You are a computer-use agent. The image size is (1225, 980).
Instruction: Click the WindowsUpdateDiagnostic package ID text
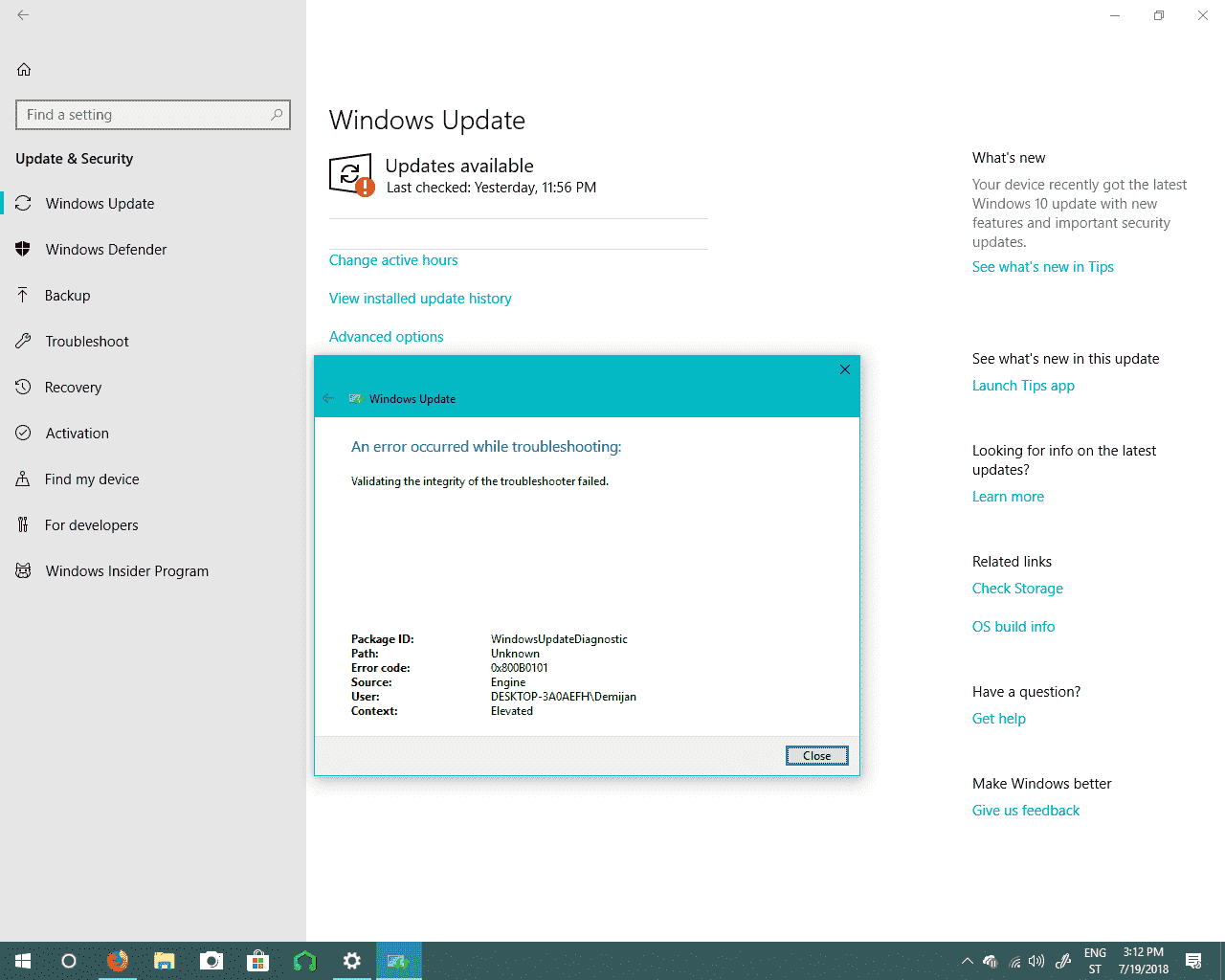[x=559, y=639]
